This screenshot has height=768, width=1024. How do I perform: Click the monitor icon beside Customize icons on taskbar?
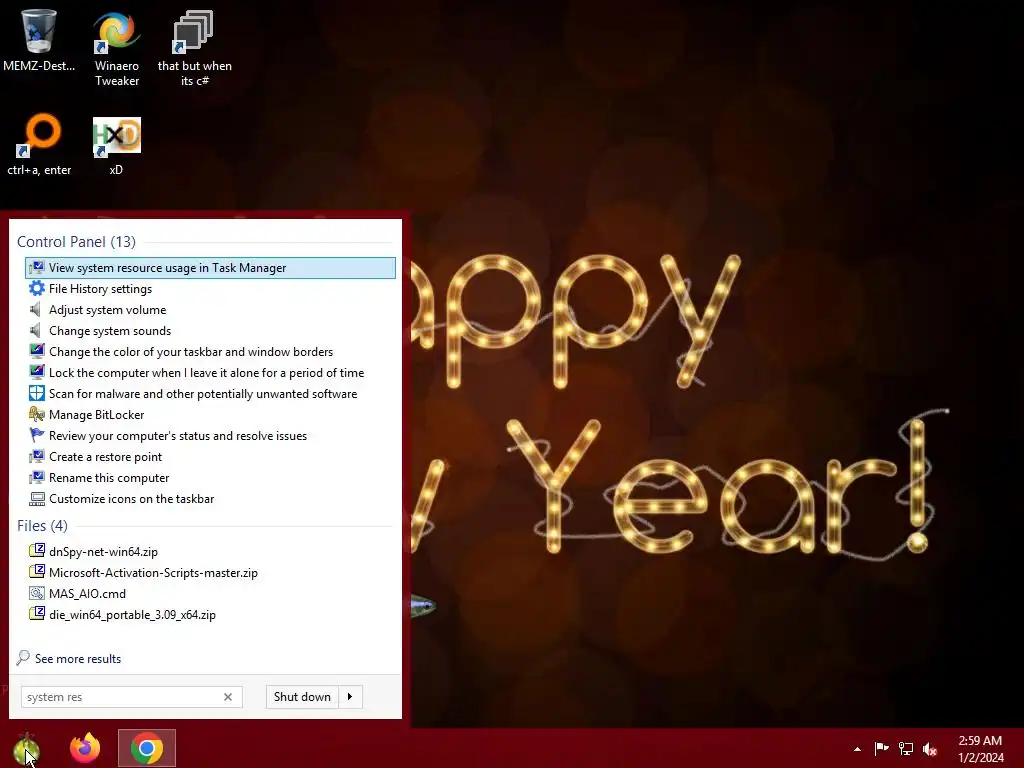pyautogui.click(x=37, y=498)
